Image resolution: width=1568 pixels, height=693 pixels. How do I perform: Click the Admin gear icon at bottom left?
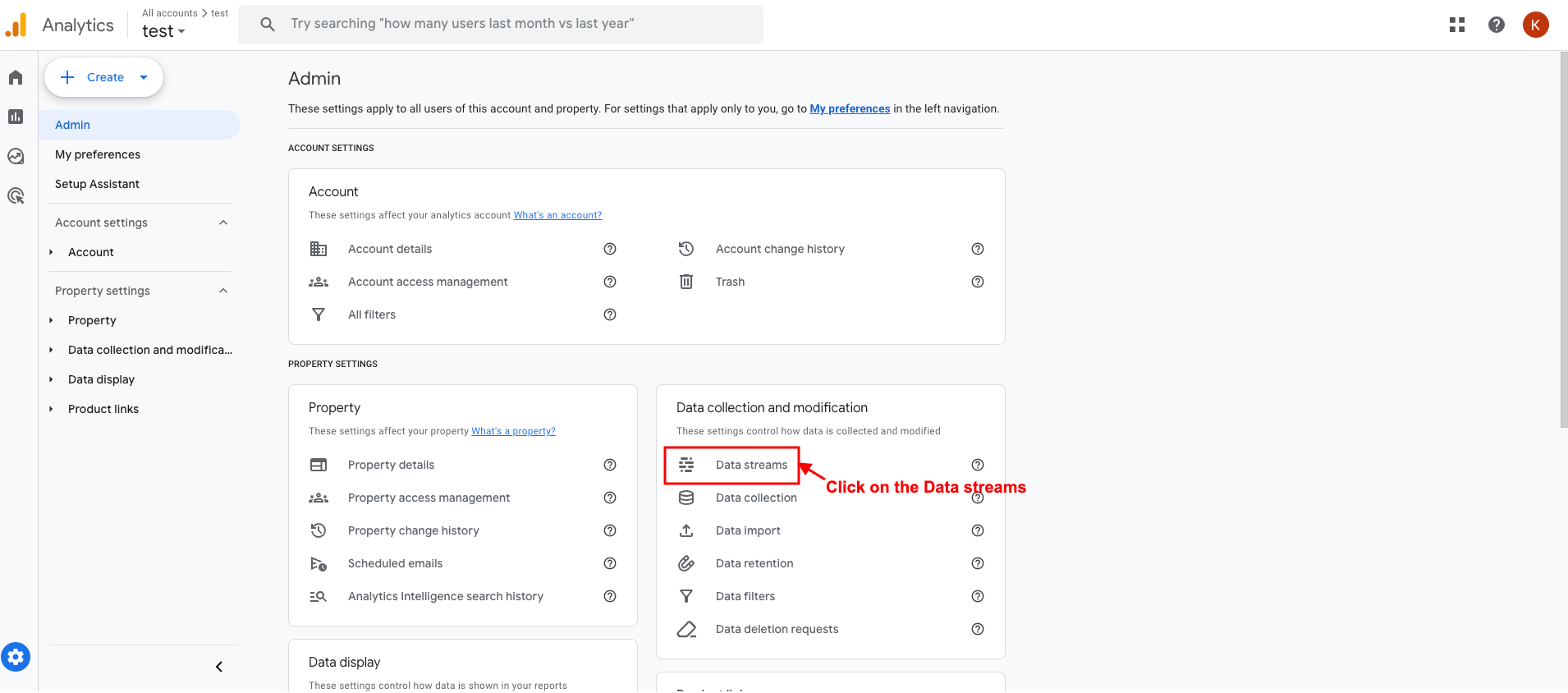[x=16, y=657]
